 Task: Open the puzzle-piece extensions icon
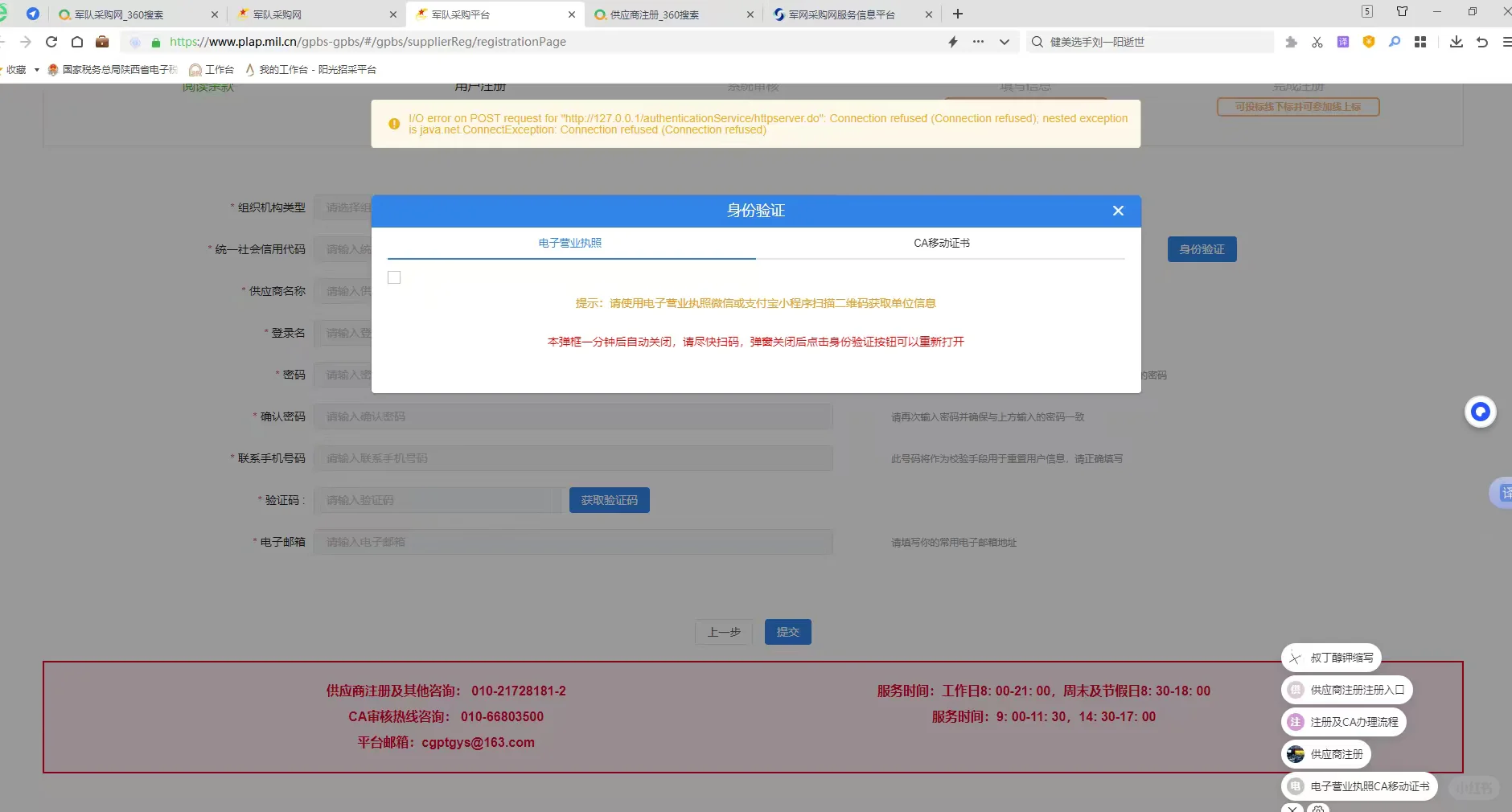(1292, 42)
